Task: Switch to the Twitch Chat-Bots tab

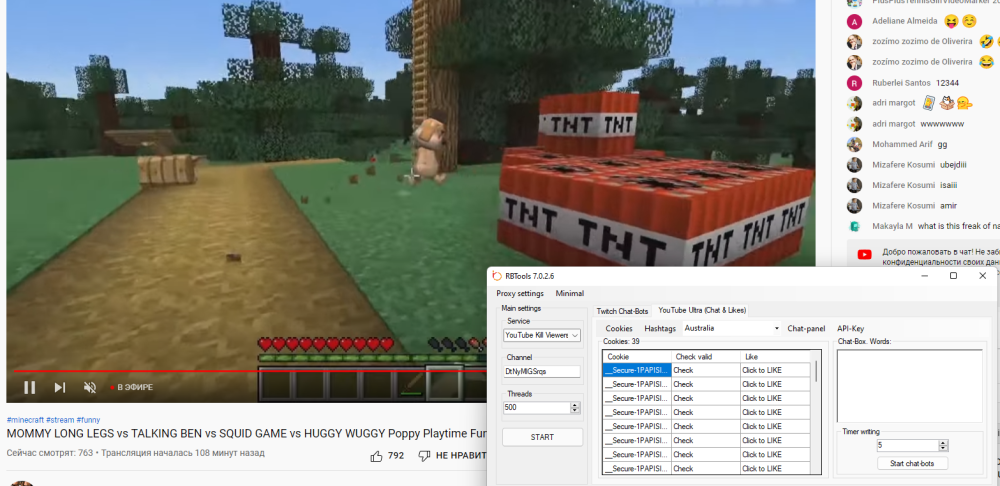Action: (622, 311)
